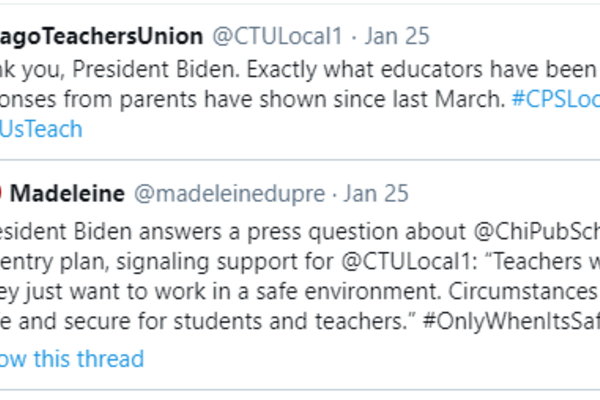Viewport: 600px width, 400px height.
Task: Open the blue UsTeach hashtag link
Action: tap(42, 129)
